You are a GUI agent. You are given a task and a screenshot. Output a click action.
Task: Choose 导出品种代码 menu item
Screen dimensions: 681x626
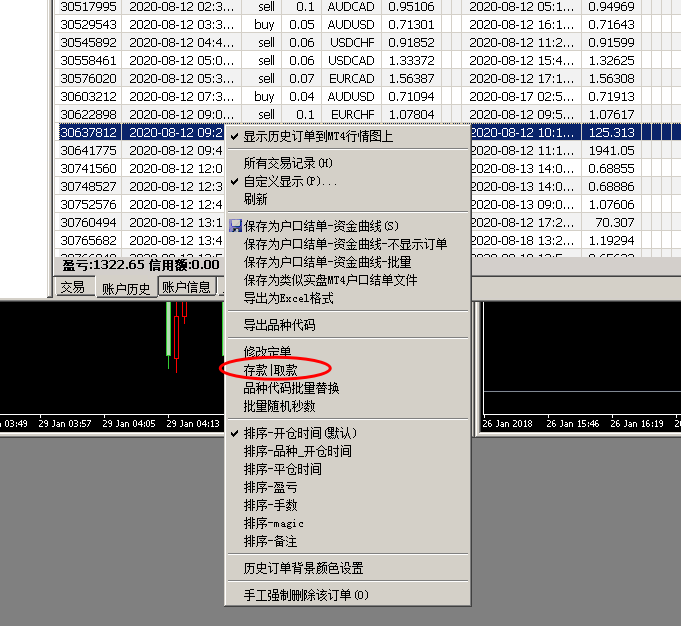point(279,325)
